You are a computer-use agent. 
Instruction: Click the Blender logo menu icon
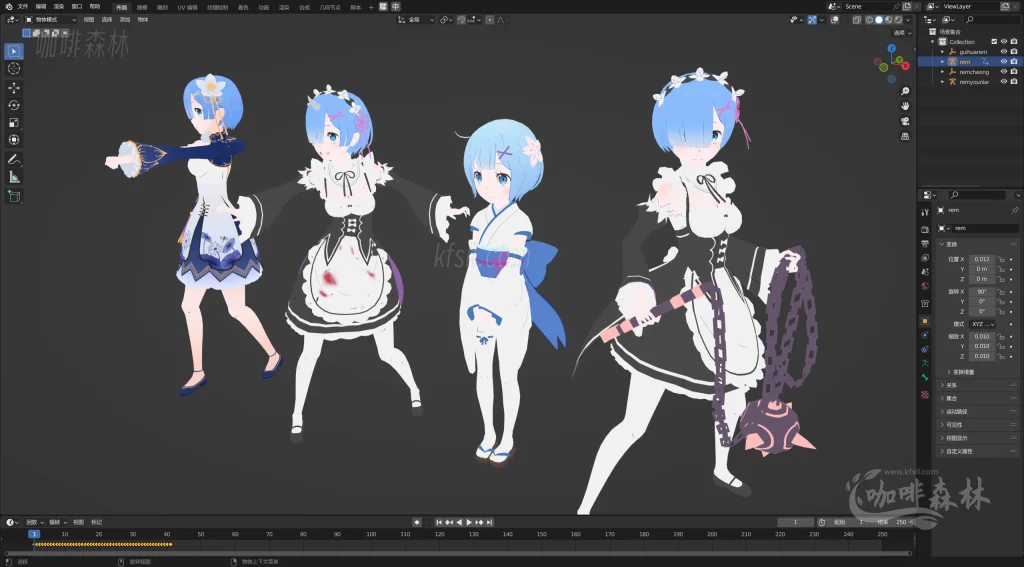9,7
